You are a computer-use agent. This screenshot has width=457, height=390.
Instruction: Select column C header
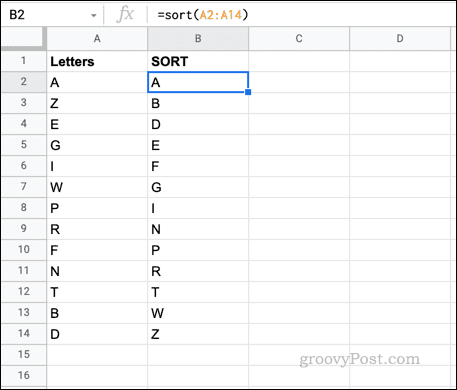pyautogui.click(x=299, y=39)
